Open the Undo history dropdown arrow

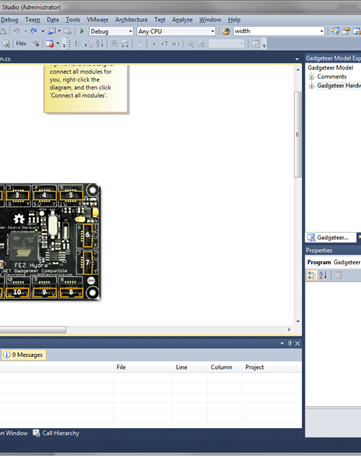pyautogui.click(x=25, y=31)
